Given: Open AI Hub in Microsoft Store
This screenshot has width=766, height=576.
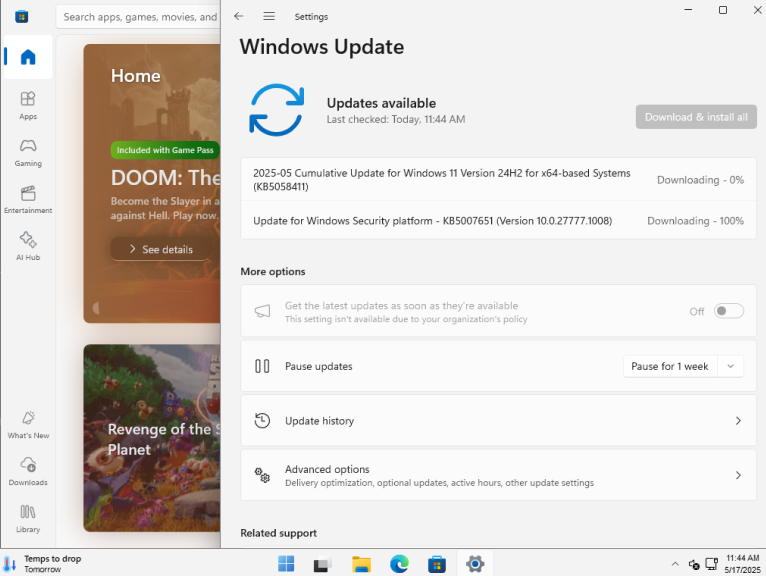Looking at the screenshot, I should [x=28, y=246].
